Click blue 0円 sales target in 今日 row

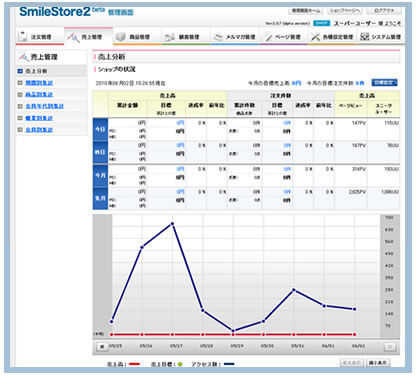tap(180, 123)
